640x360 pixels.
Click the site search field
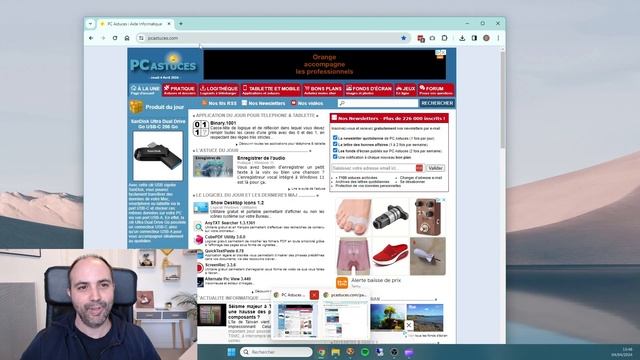(x=378, y=103)
